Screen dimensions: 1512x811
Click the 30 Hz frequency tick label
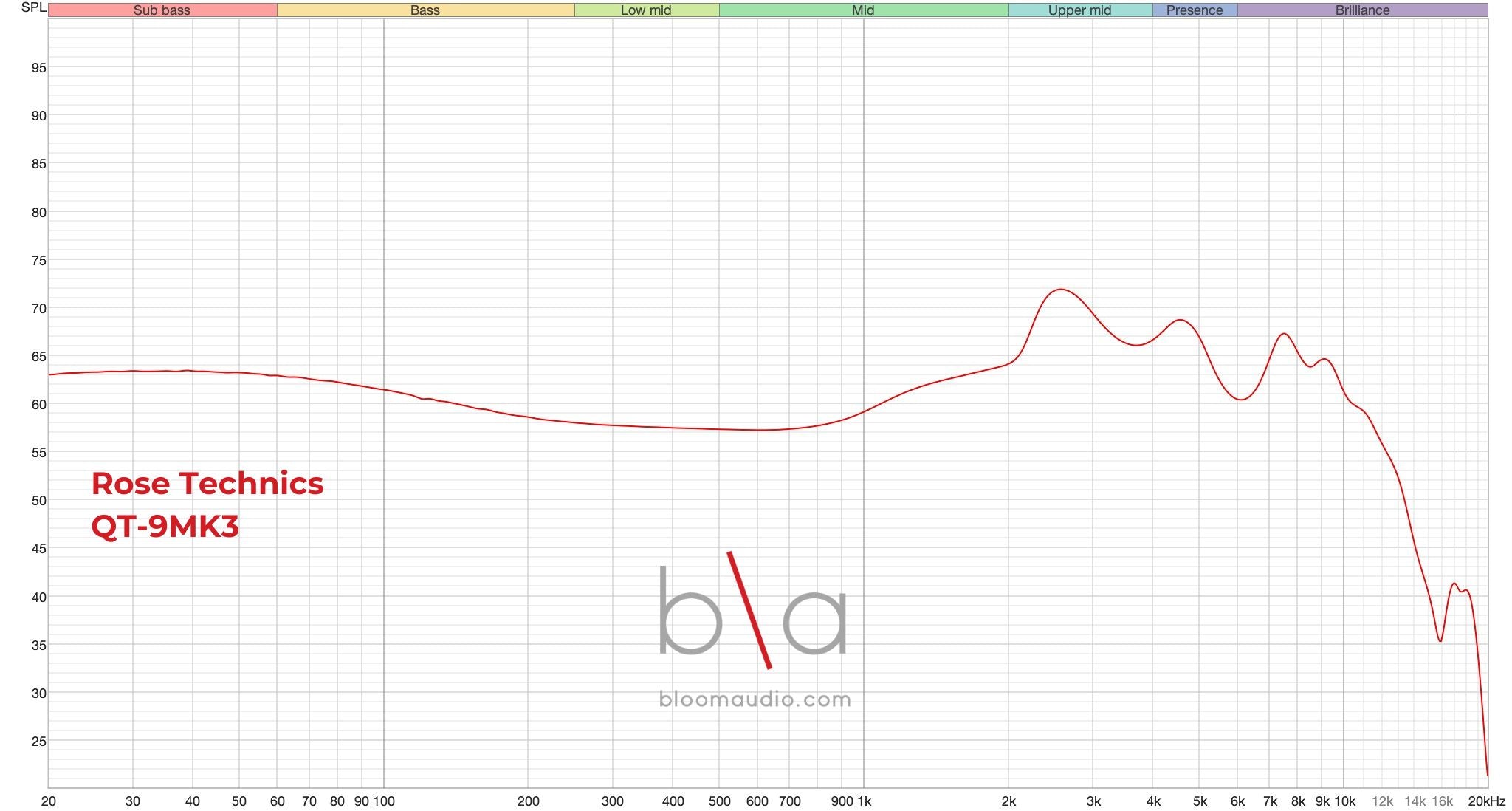(133, 801)
